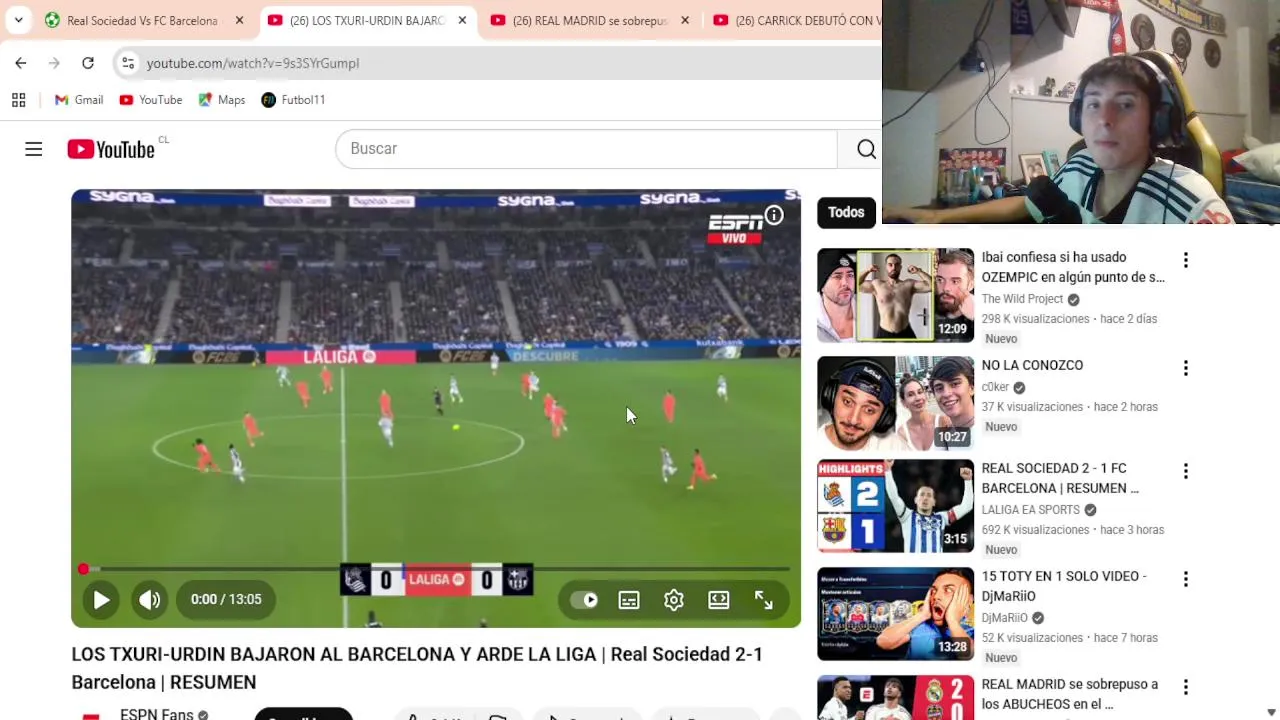The height and width of the screenshot is (720, 1280).
Task: Open options for Ibai confiesa video
Action: click(x=1186, y=260)
